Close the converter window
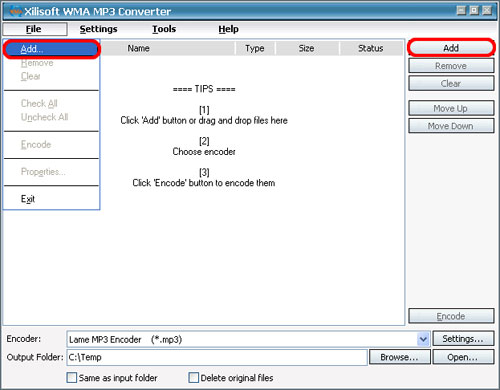The image size is (500, 390). tap(487, 10)
